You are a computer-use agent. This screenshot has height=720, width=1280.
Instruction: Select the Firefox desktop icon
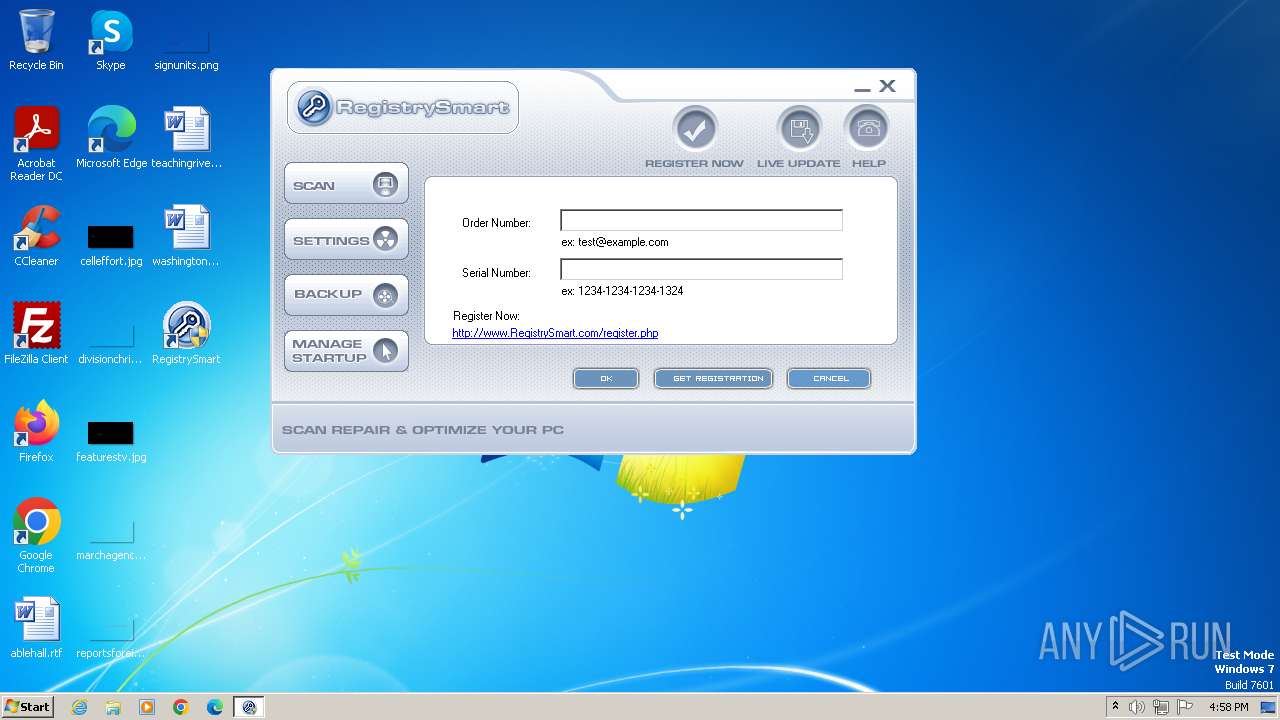(x=36, y=432)
